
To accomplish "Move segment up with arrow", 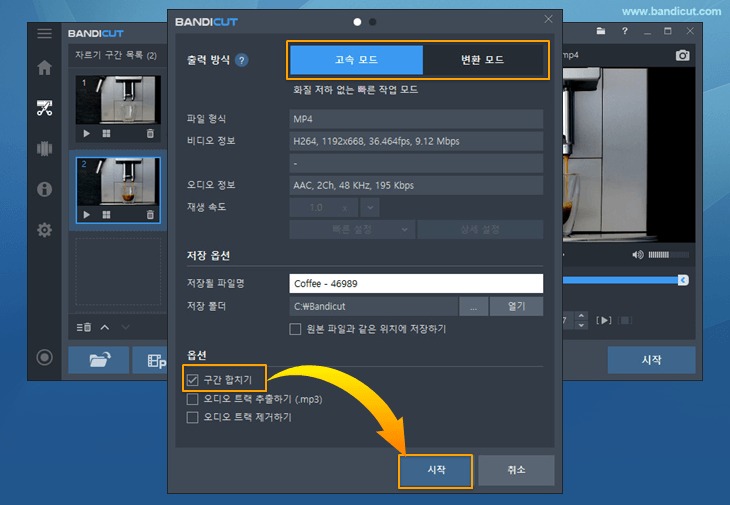I will click(105, 327).
